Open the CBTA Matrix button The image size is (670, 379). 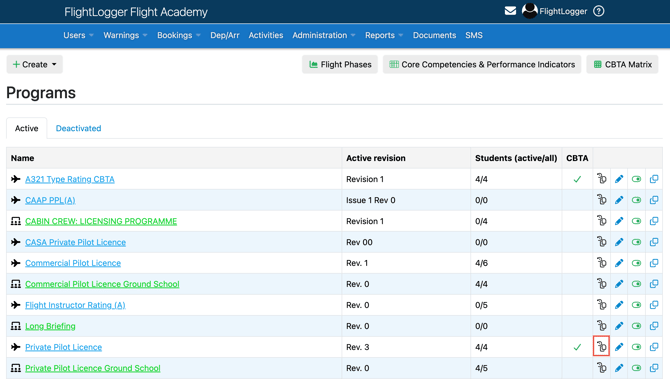pyautogui.click(x=622, y=64)
